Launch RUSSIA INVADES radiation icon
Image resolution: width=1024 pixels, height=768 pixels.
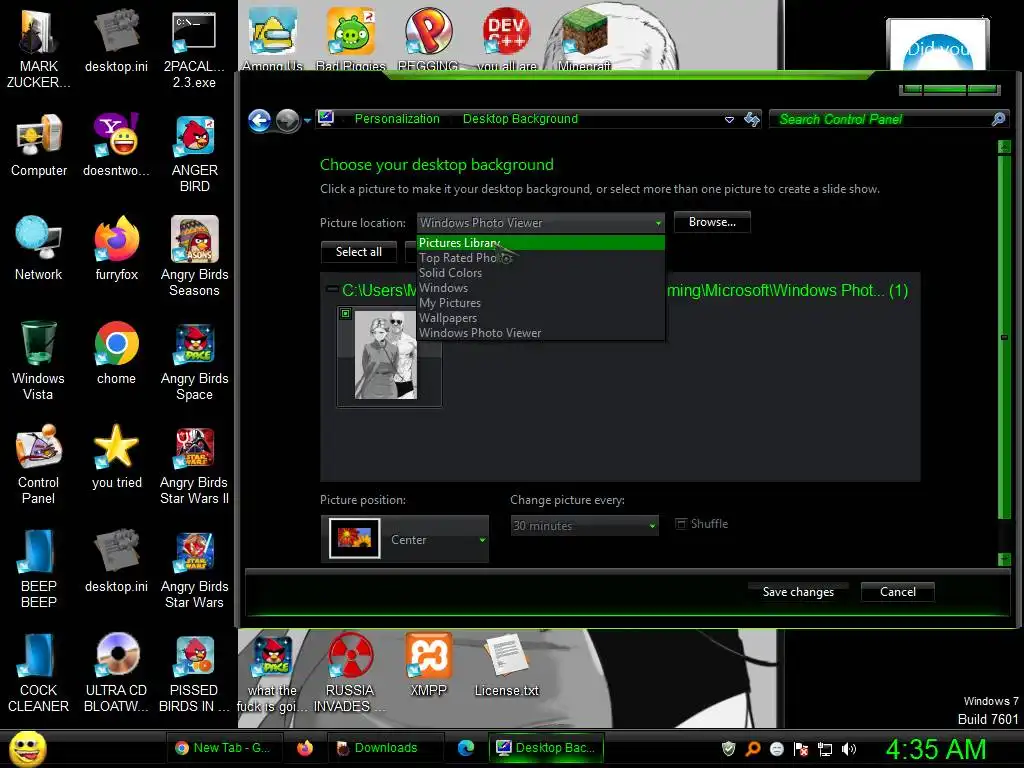(x=350, y=673)
